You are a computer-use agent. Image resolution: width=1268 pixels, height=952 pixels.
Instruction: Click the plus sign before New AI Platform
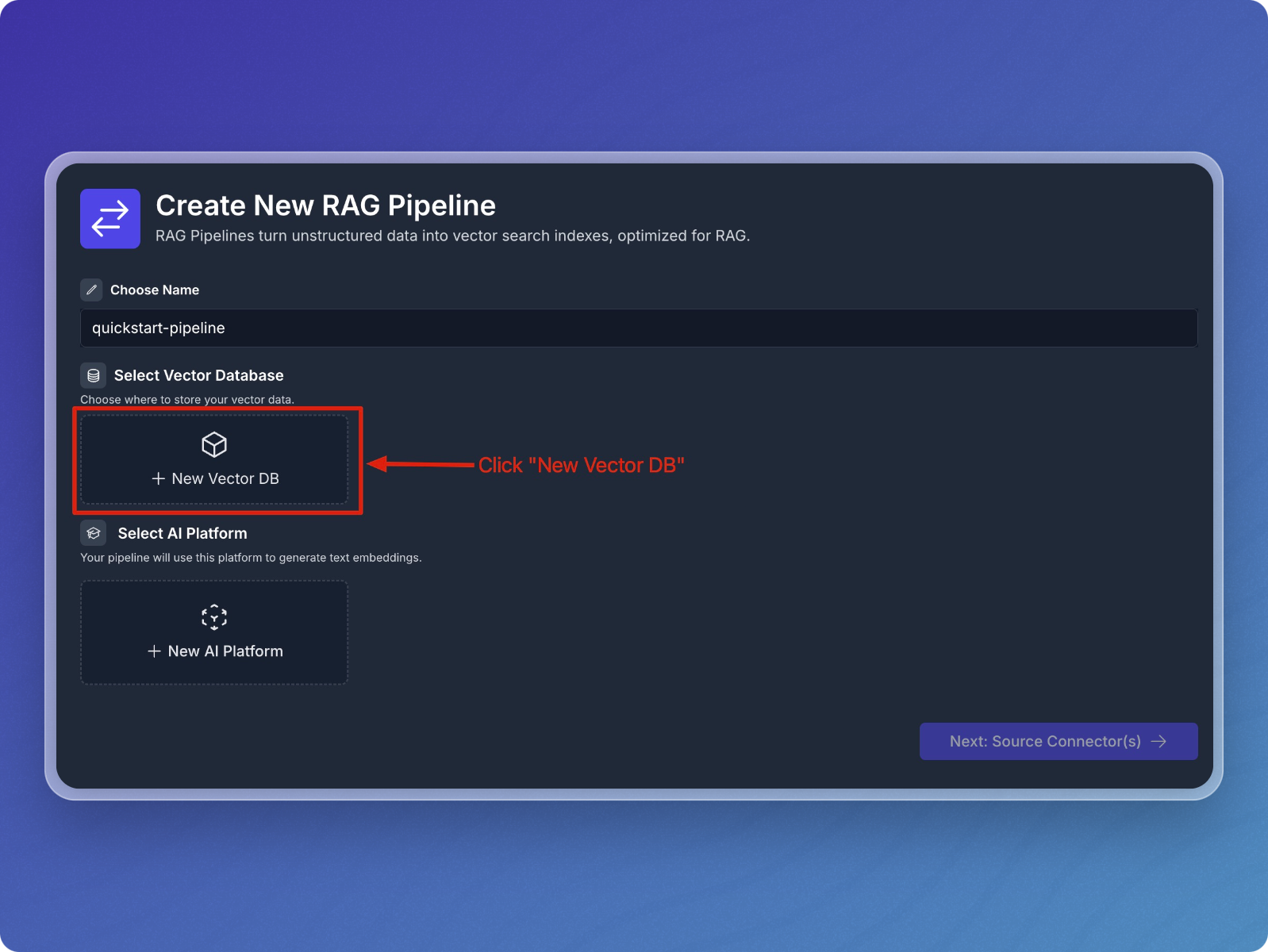(154, 651)
